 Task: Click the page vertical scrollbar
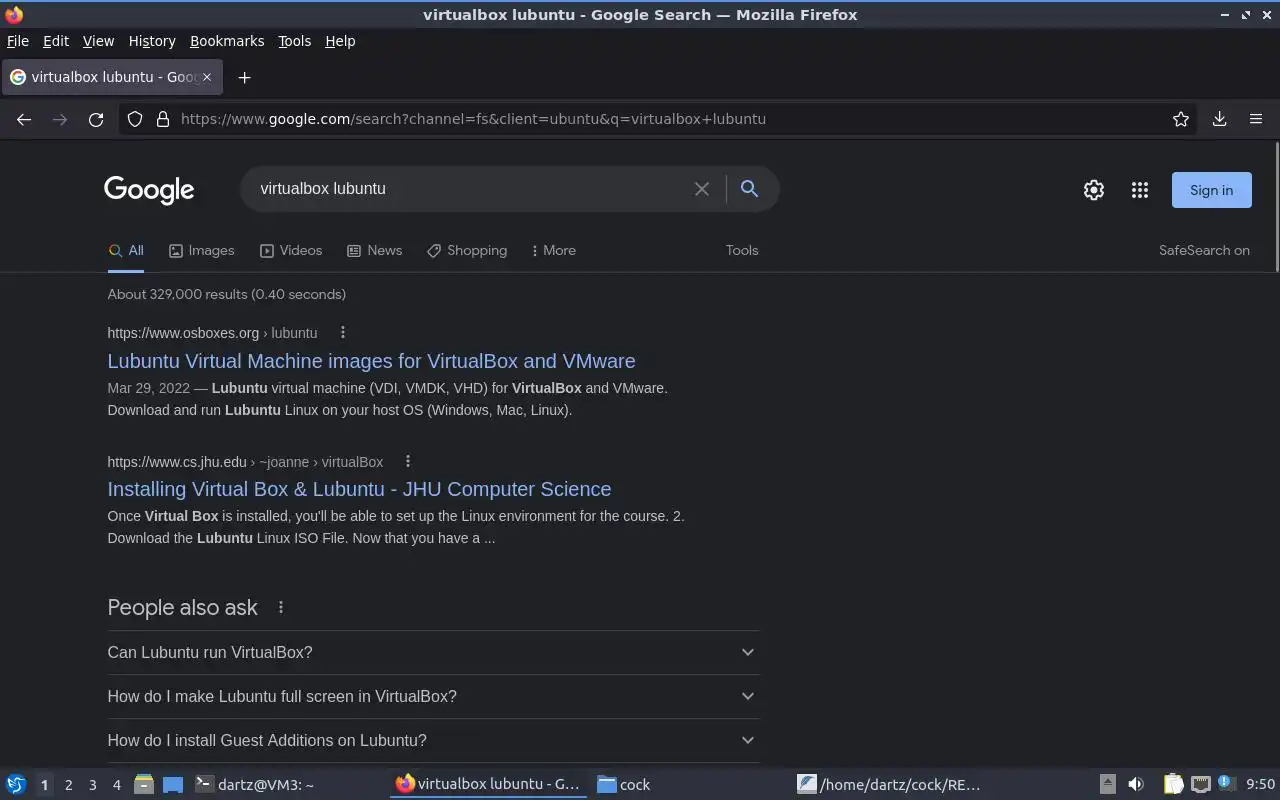pos(1276,207)
